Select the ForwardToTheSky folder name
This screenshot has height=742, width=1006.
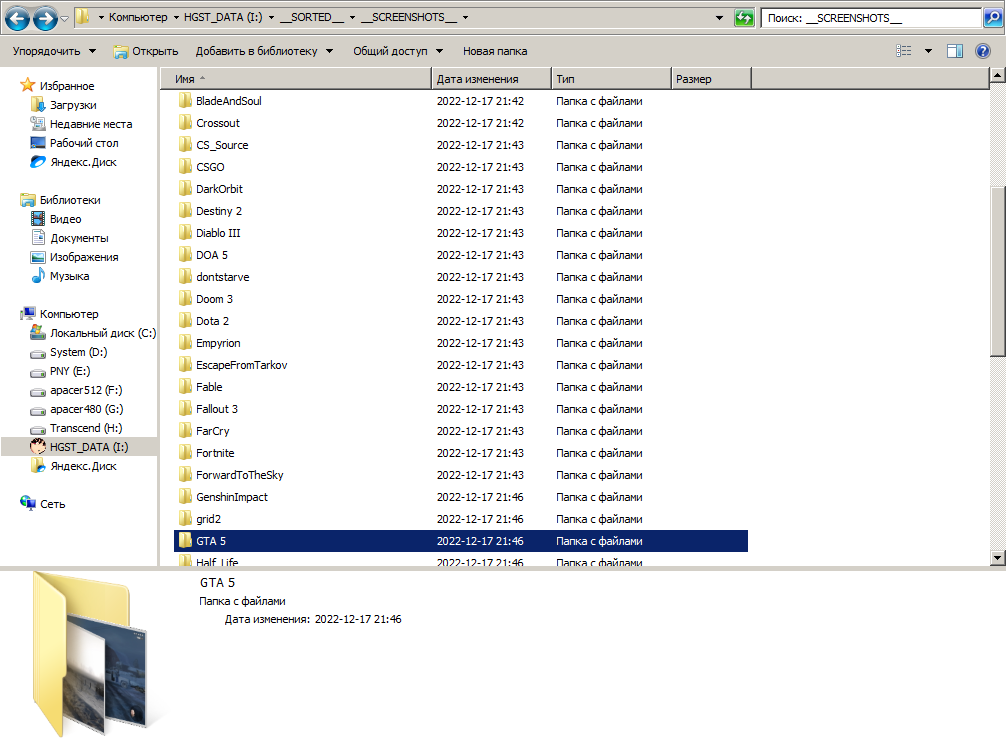point(240,475)
